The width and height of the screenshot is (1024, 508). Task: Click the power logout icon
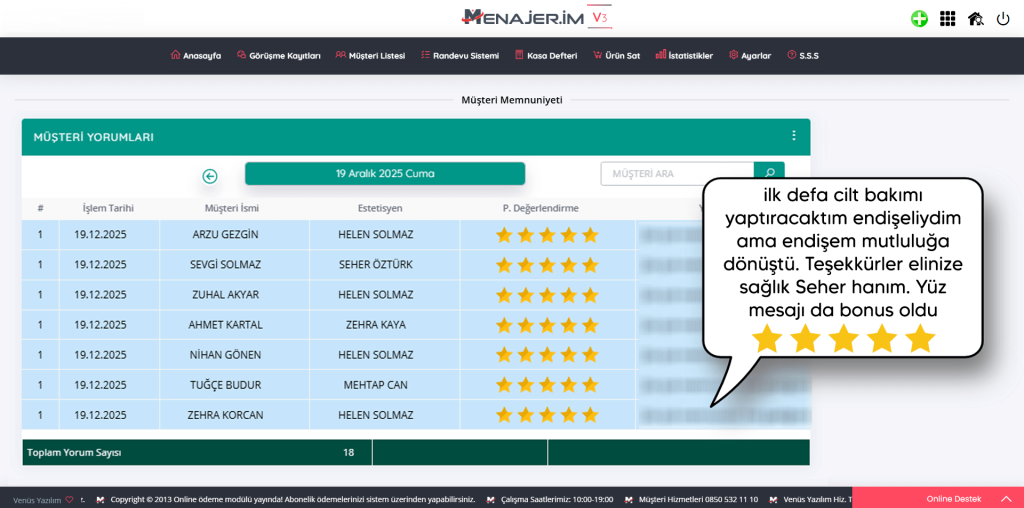click(x=1003, y=18)
